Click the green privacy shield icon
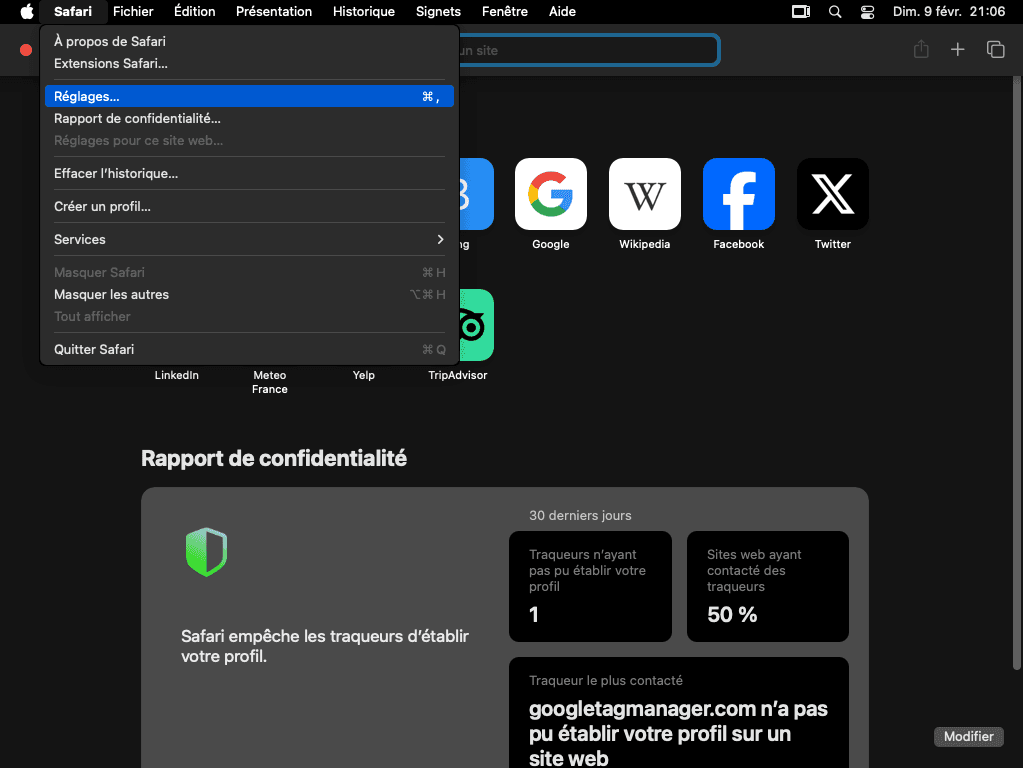This screenshot has width=1023, height=768. point(206,552)
